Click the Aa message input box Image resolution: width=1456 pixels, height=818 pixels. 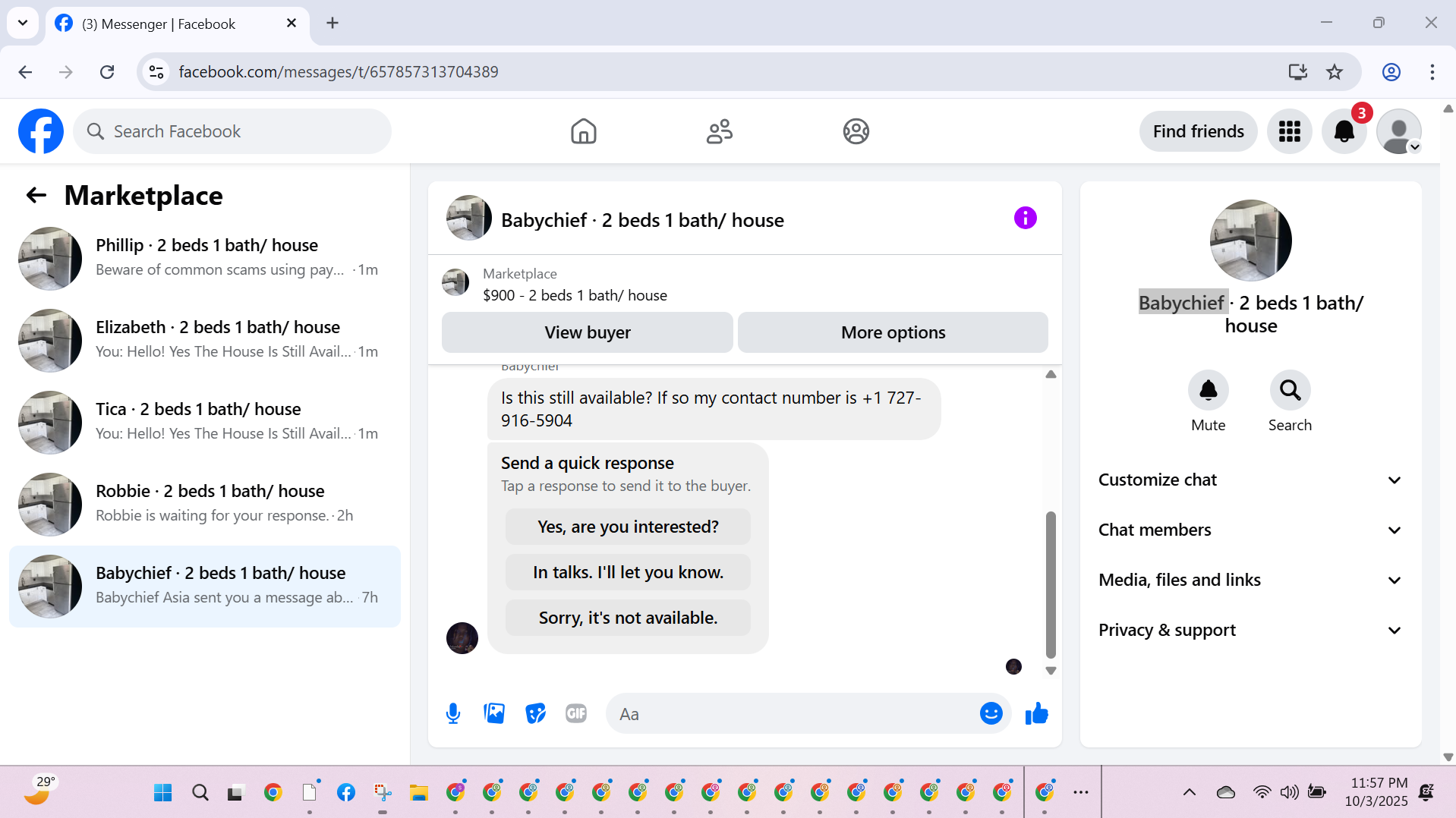793,713
